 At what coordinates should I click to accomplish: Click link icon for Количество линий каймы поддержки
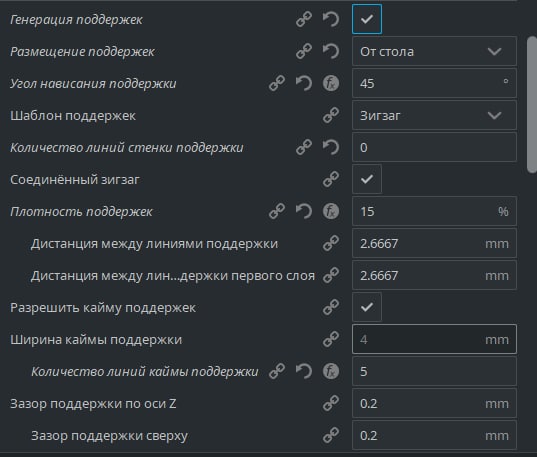[277, 371]
